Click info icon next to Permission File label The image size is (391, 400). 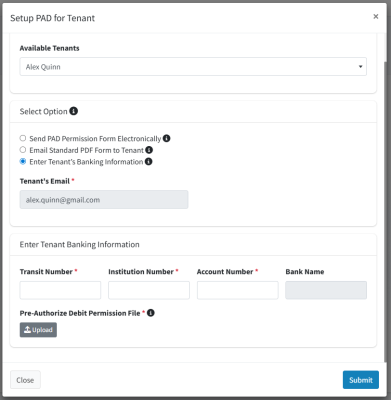point(151,313)
